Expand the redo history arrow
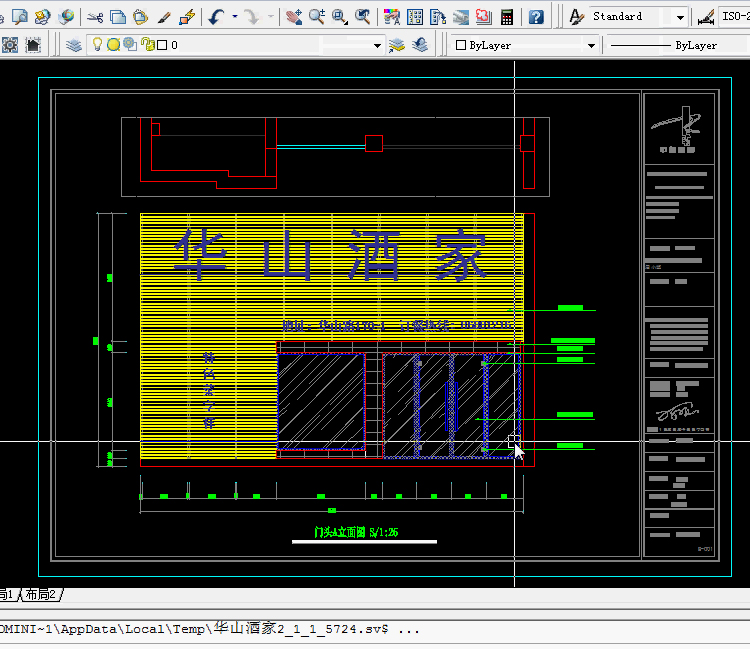750x649 pixels. (271, 17)
